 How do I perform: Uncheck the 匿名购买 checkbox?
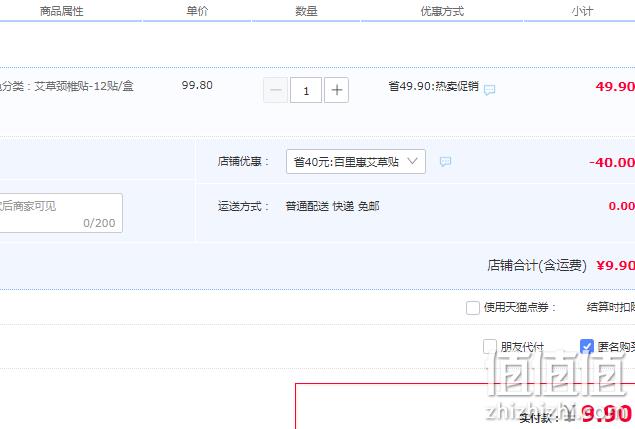pyautogui.click(x=587, y=346)
